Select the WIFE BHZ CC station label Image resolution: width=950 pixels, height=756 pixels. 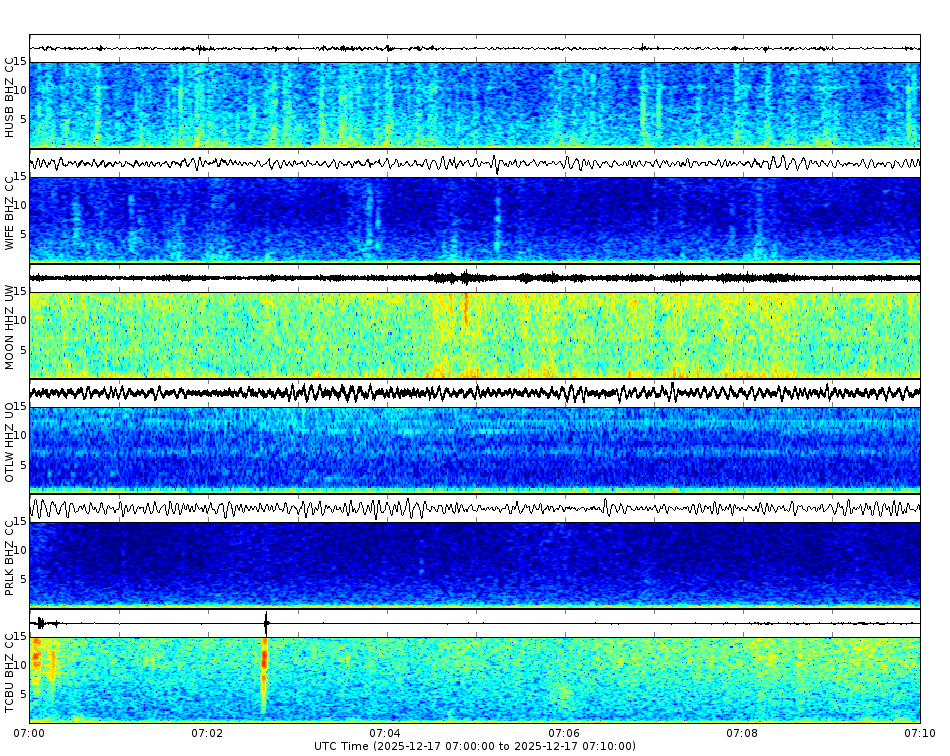[x=10, y=210]
